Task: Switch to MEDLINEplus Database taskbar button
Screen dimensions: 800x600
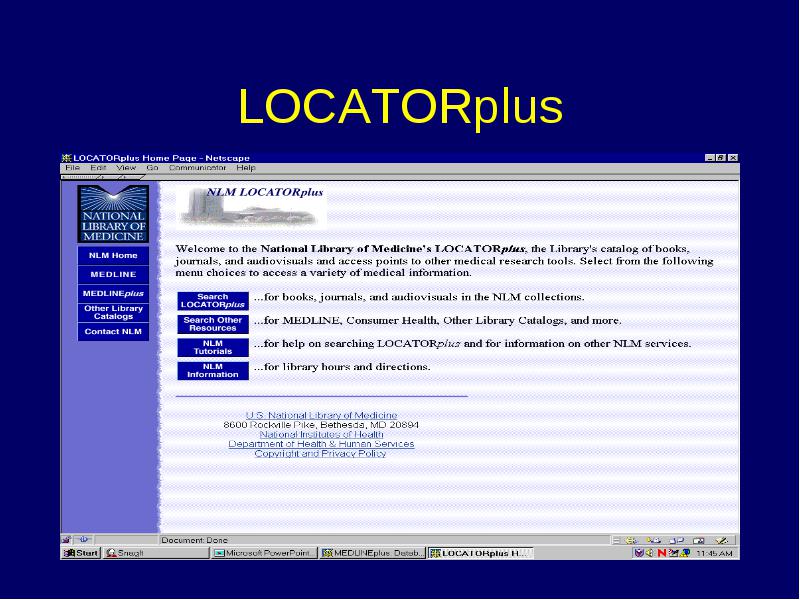Action: (x=372, y=553)
